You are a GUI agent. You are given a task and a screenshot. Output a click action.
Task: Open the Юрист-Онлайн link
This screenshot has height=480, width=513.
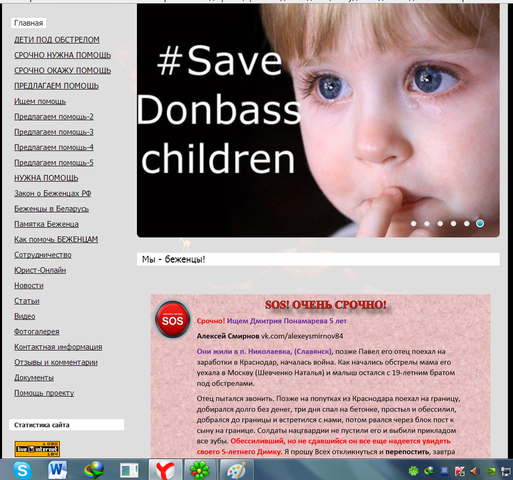[x=40, y=270]
